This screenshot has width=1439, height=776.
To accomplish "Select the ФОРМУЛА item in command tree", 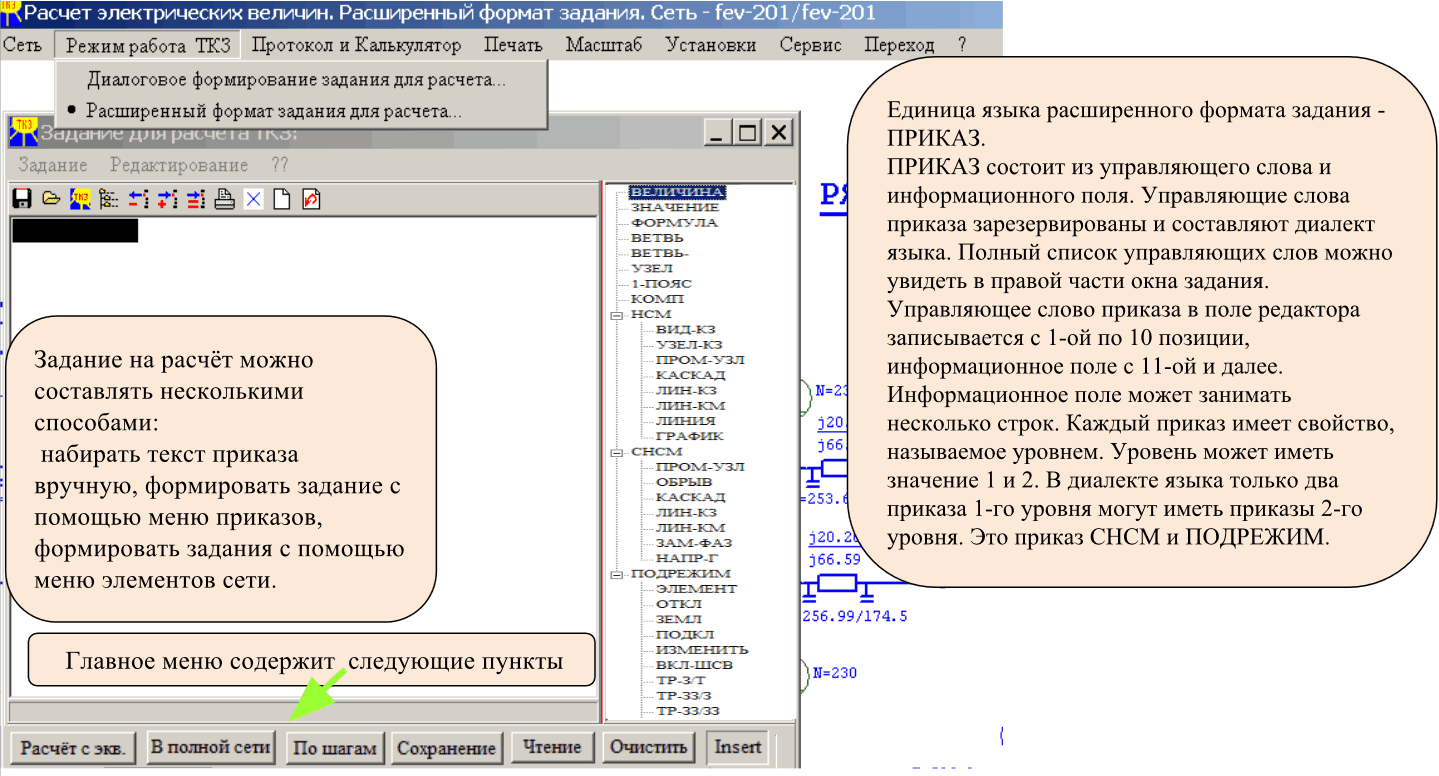I will [x=674, y=222].
